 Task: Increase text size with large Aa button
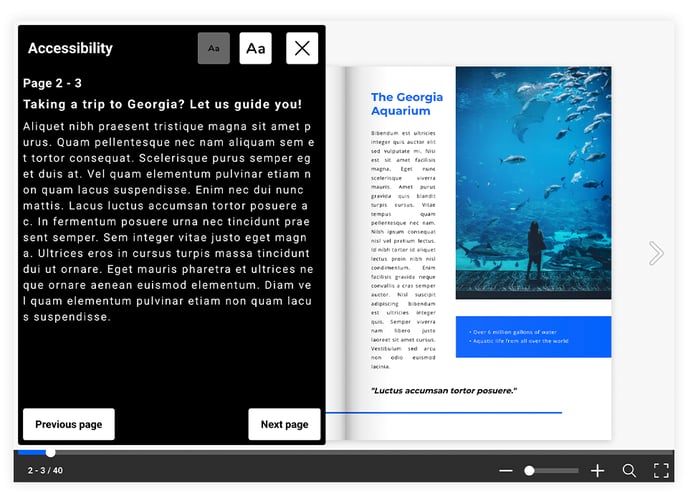255,48
